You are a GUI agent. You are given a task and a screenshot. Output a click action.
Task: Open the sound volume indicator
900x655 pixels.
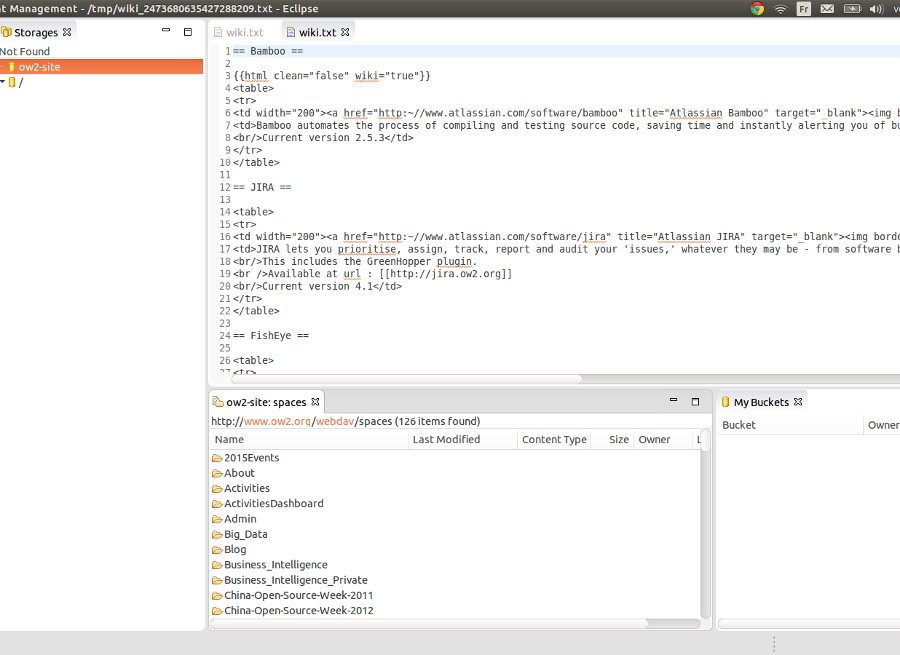(x=876, y=9)
